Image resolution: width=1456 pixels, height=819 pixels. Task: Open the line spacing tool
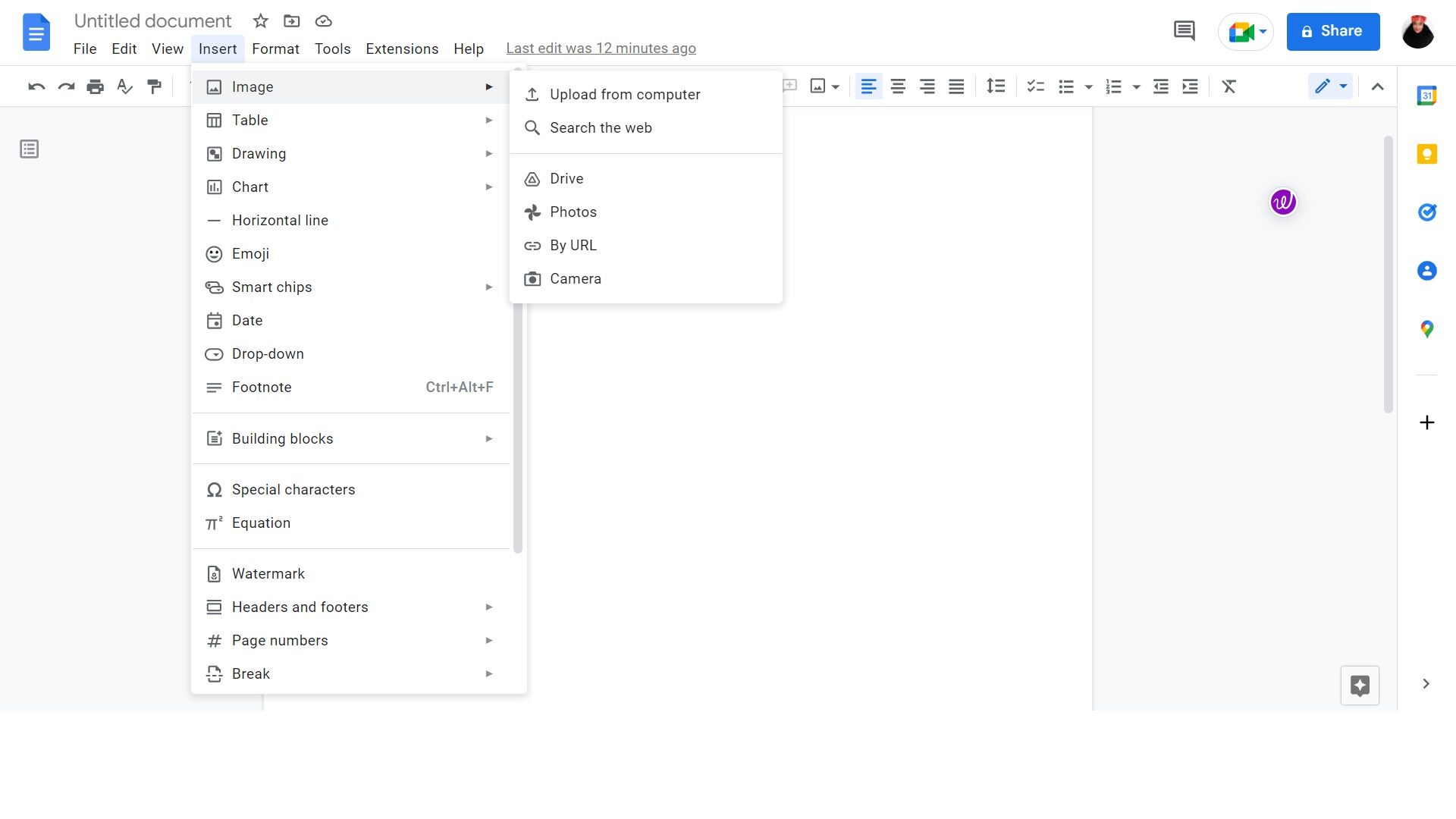point(996,86)
